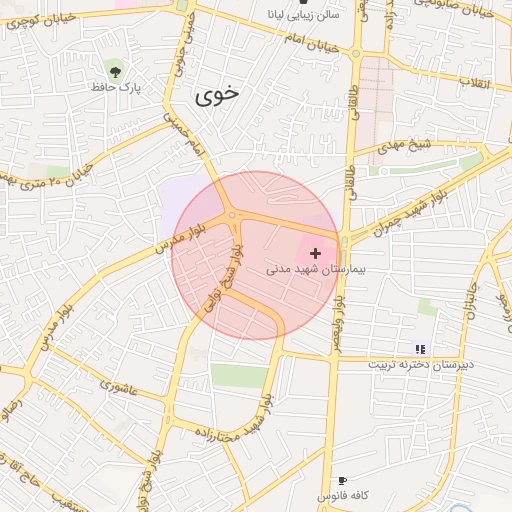Click the کافه فانوس cafe label
The height and width of the screenshot is (512, 512).
343,496
